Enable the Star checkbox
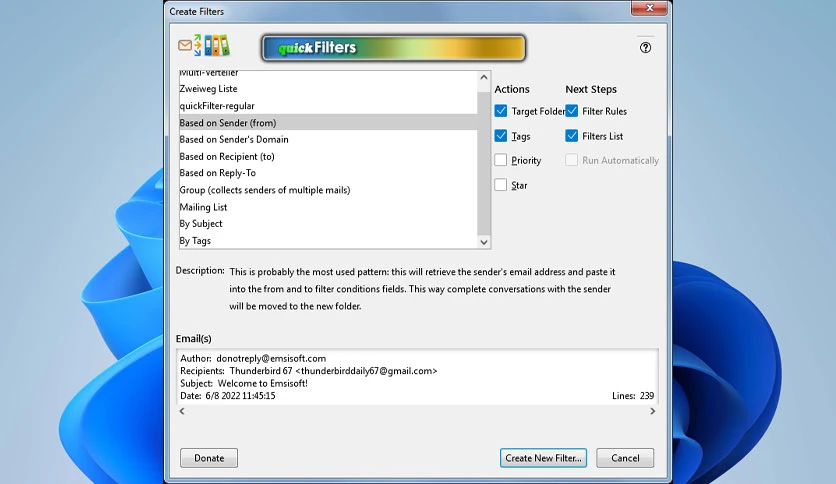Viewport: 836px width, 484px height. click(x=500, y=185)
